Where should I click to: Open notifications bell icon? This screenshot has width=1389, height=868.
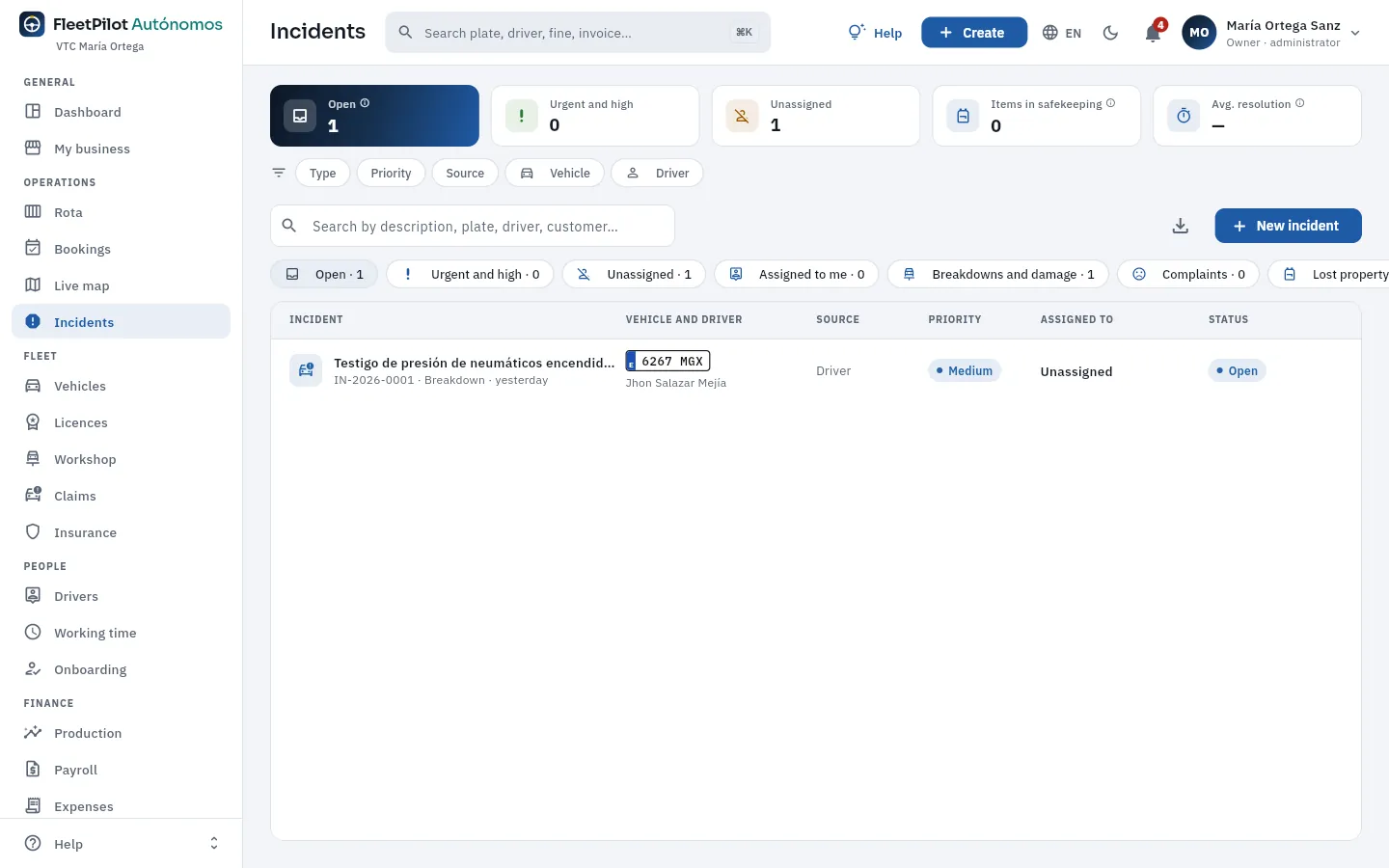tap(1153, 33)
